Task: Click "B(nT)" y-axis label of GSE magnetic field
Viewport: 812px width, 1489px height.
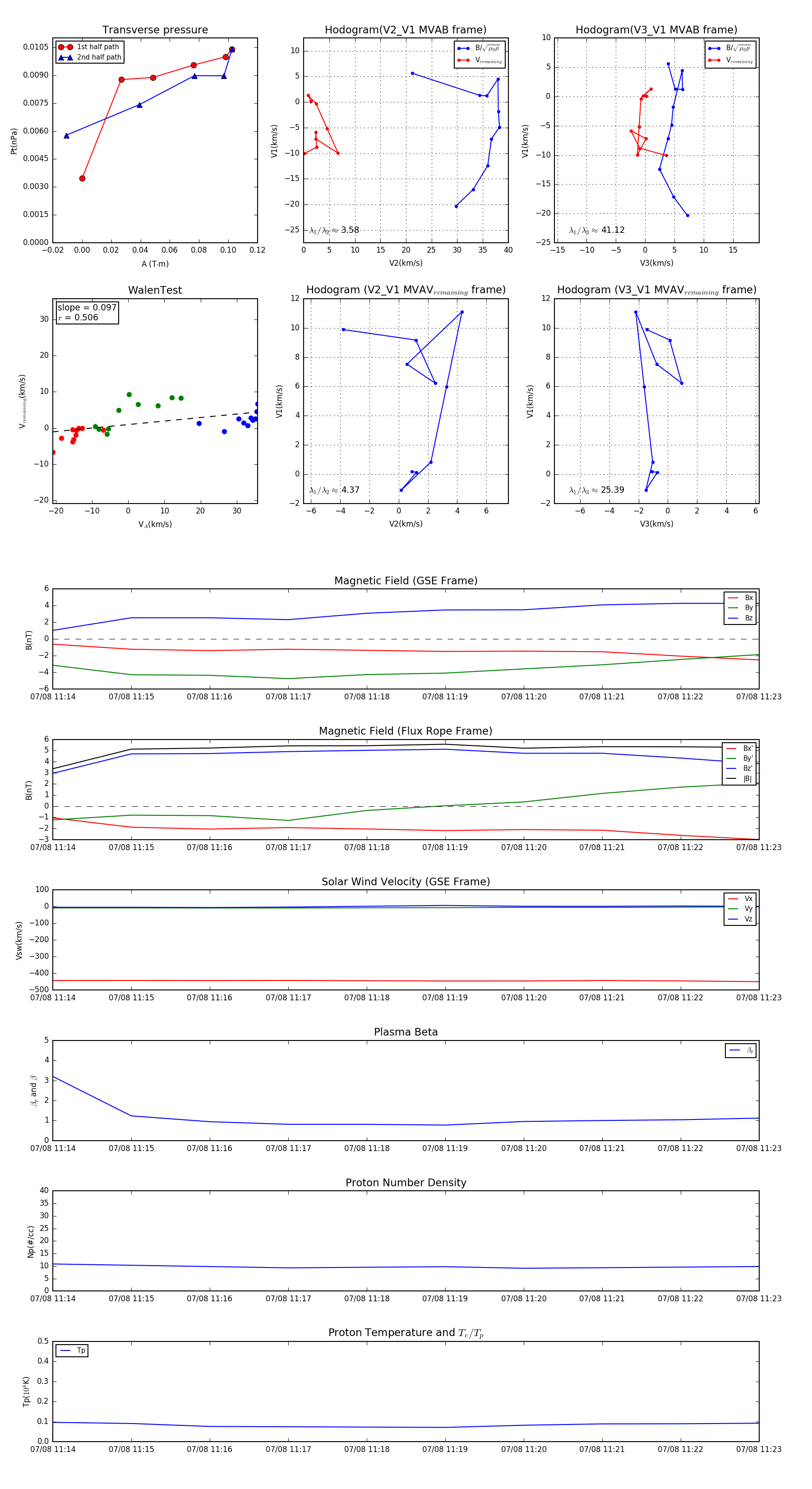Action: point(29,639)
